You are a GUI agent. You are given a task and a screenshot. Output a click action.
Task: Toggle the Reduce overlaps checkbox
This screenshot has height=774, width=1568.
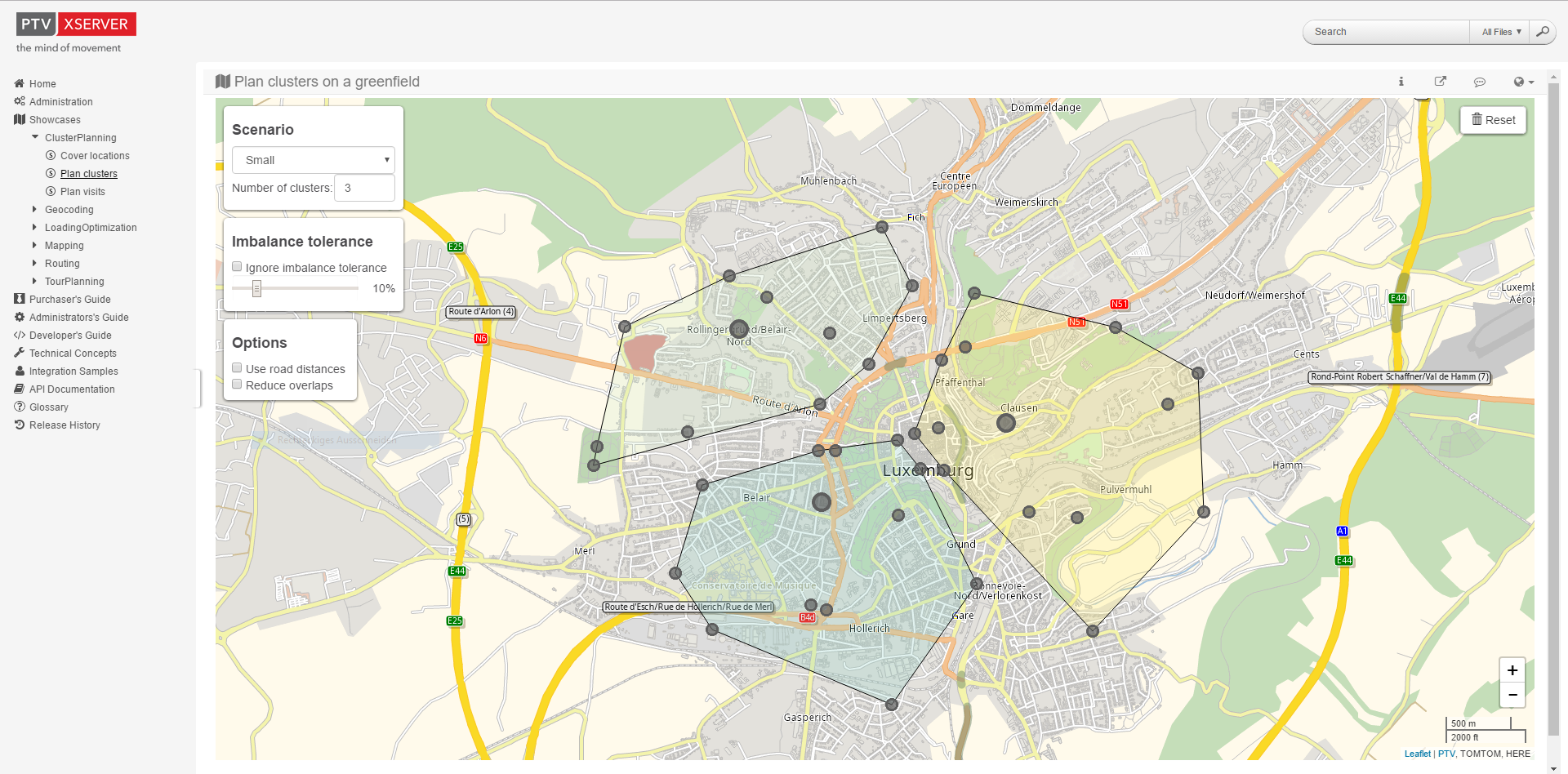click(237, 385)
